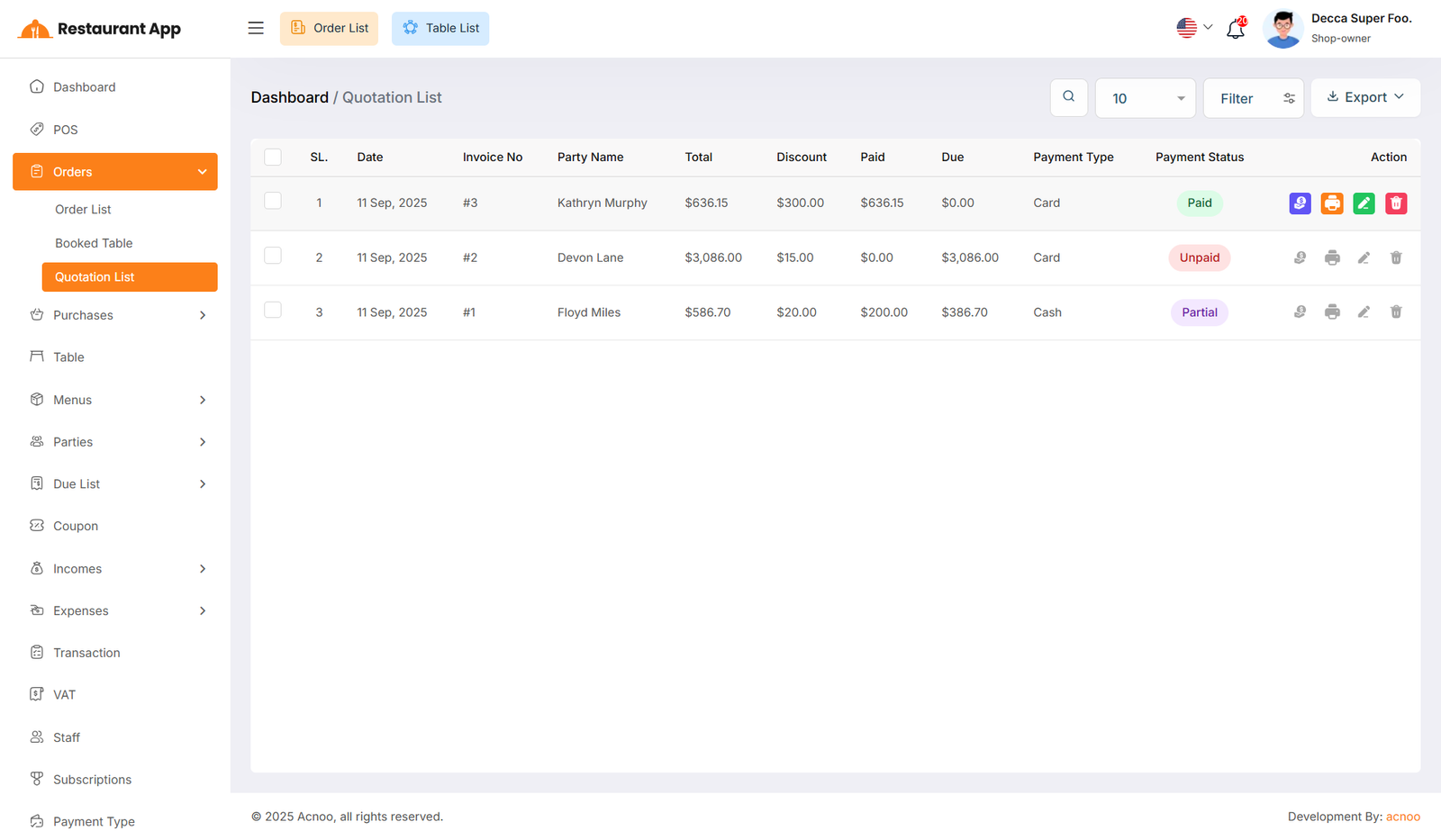Screen dimensions: 1441x840
Task: Open the language flag selector
Action: (x=1193, y=28)
